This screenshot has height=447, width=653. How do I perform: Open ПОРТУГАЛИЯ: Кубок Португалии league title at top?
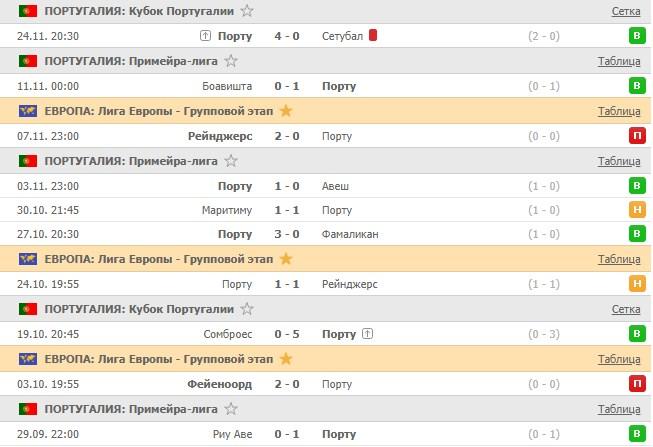139,11
